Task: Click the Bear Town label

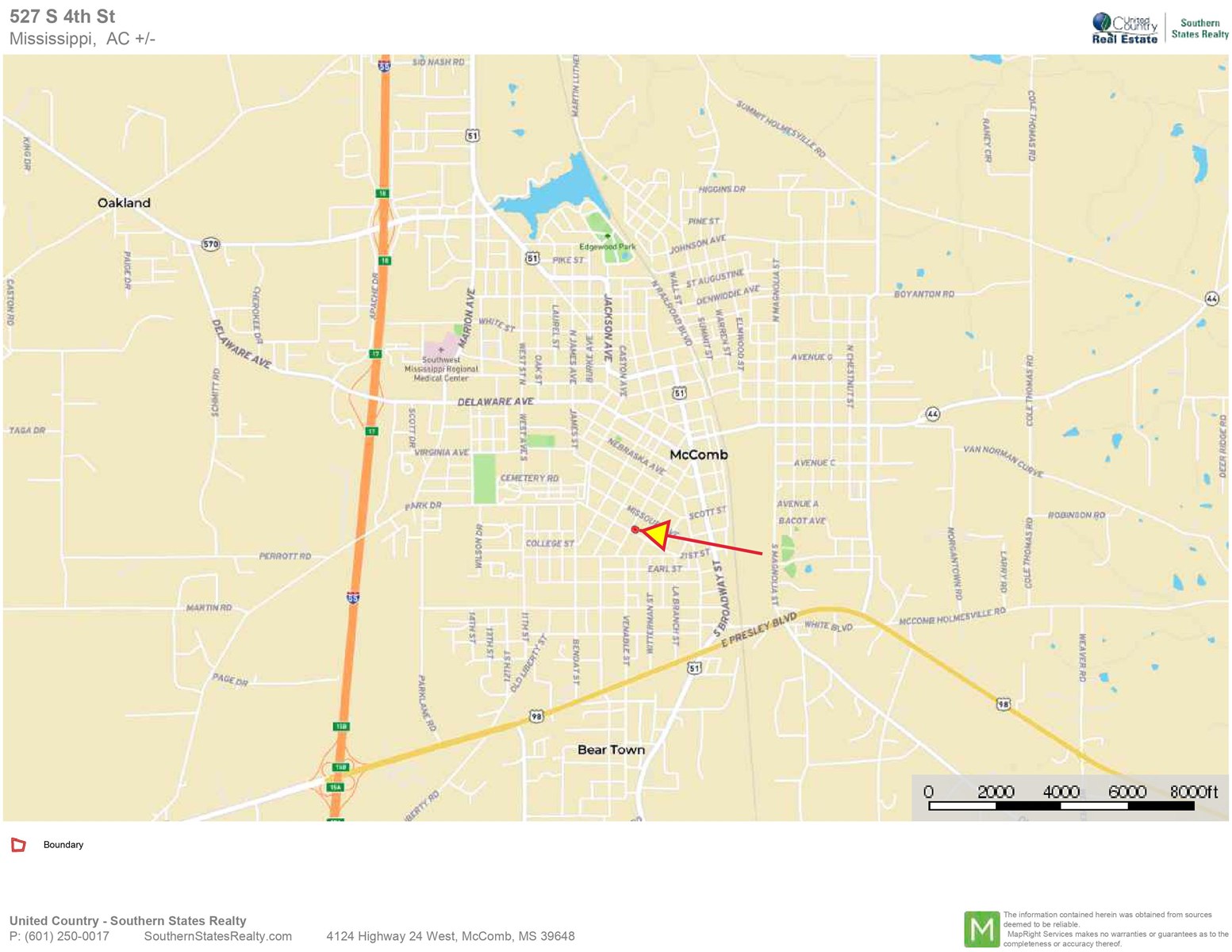Action: point(611,750)
